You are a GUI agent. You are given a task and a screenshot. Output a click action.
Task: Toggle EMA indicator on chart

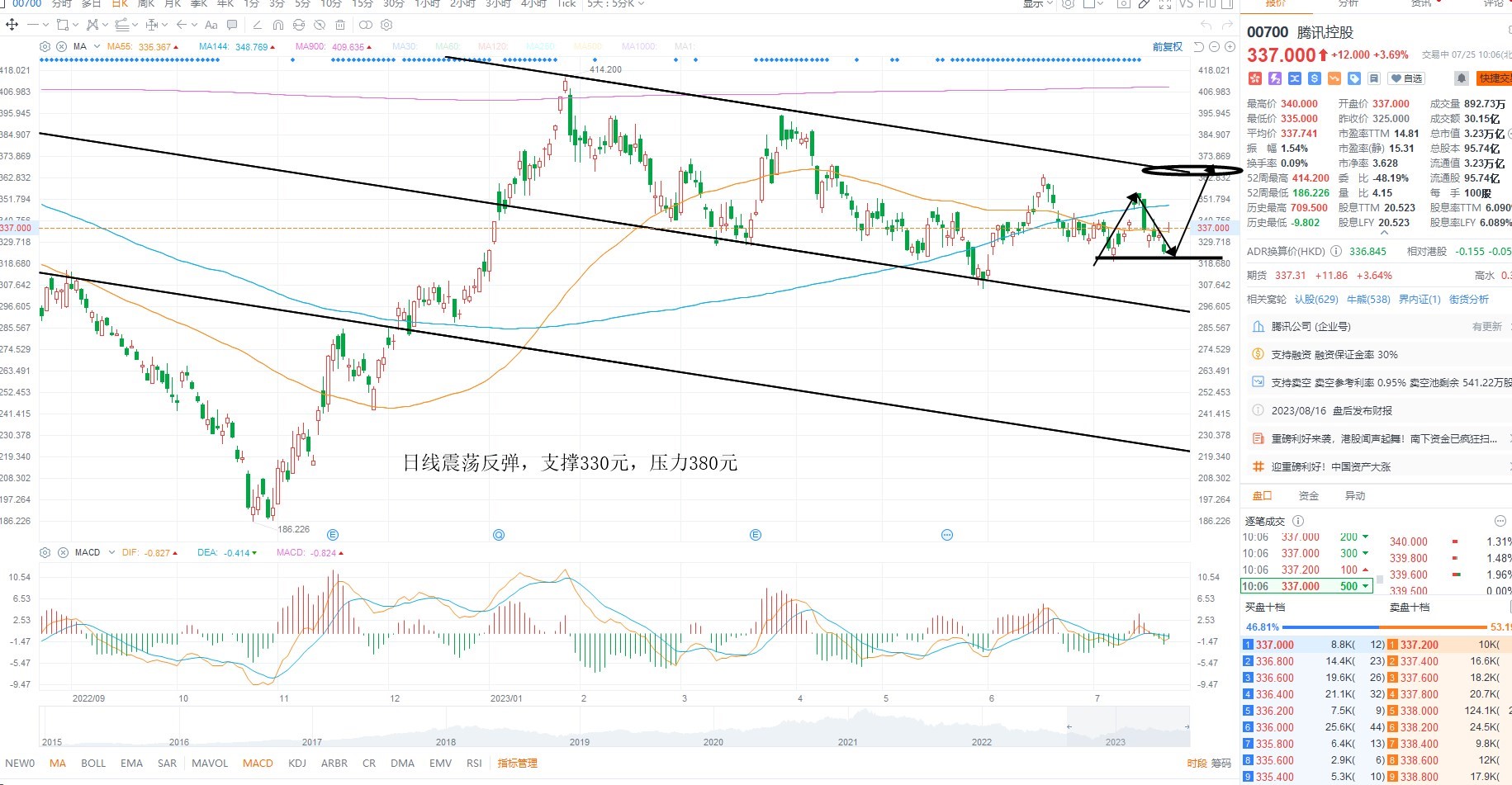click(131, 764)
